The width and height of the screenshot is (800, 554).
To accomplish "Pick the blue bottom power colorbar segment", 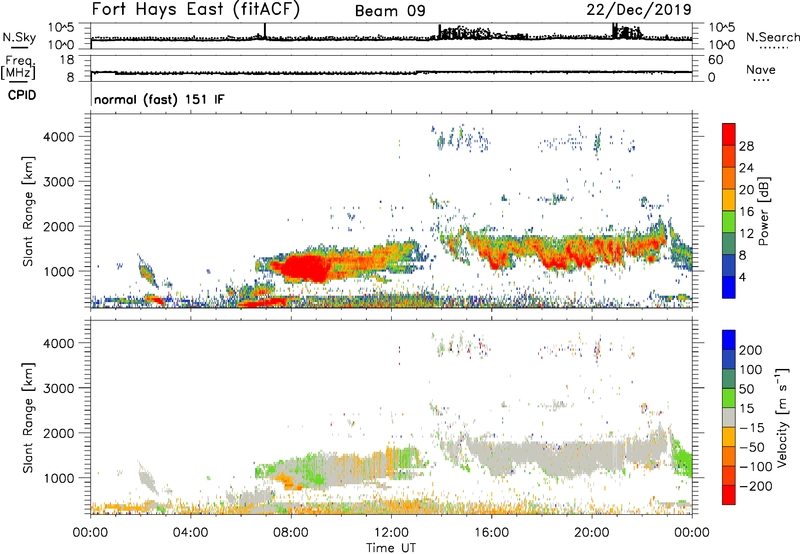I will pyautogui.click(x=729, y=287).
